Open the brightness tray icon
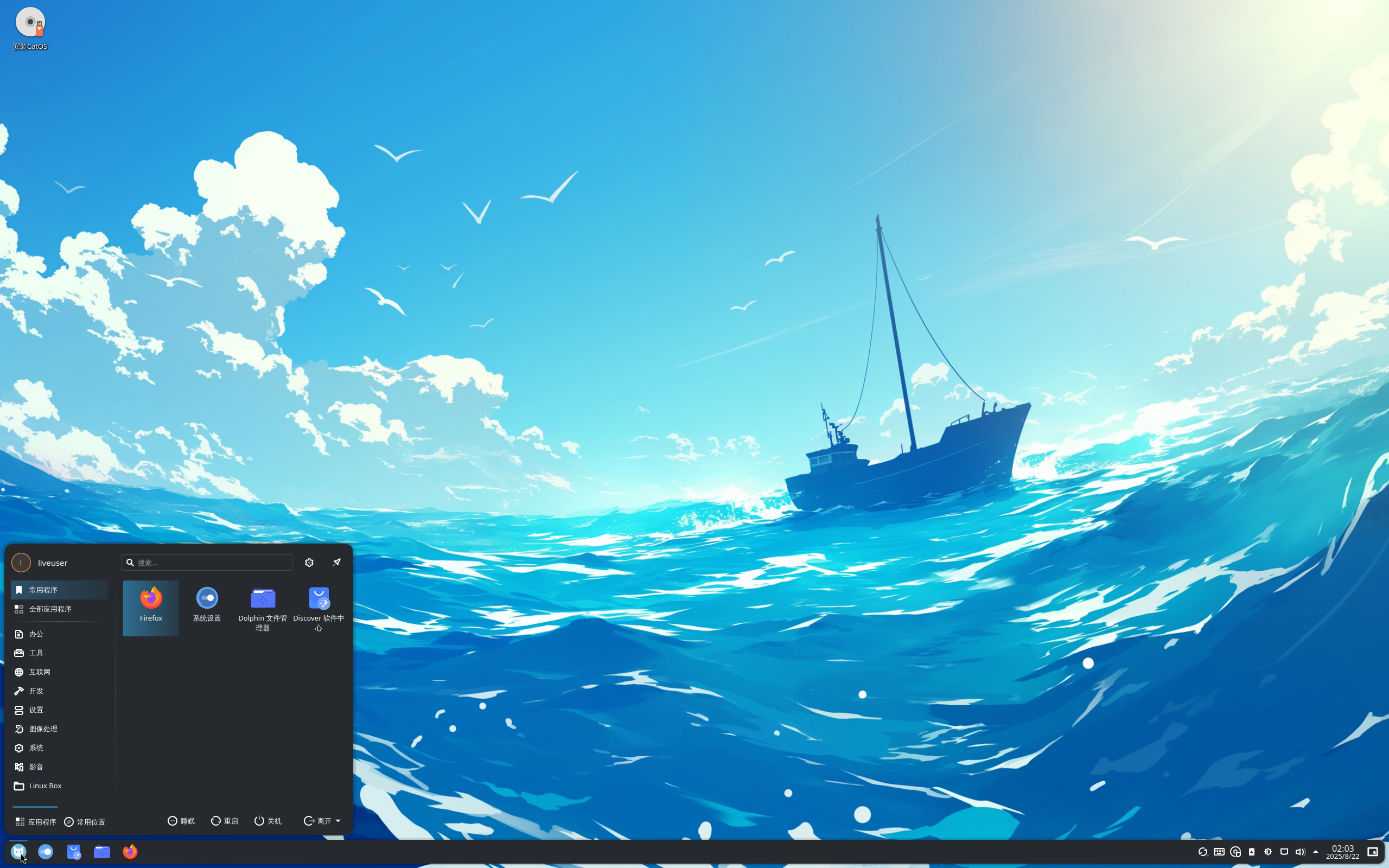The width and height of the screenshot is (1389, 868). coord(1268,852)
